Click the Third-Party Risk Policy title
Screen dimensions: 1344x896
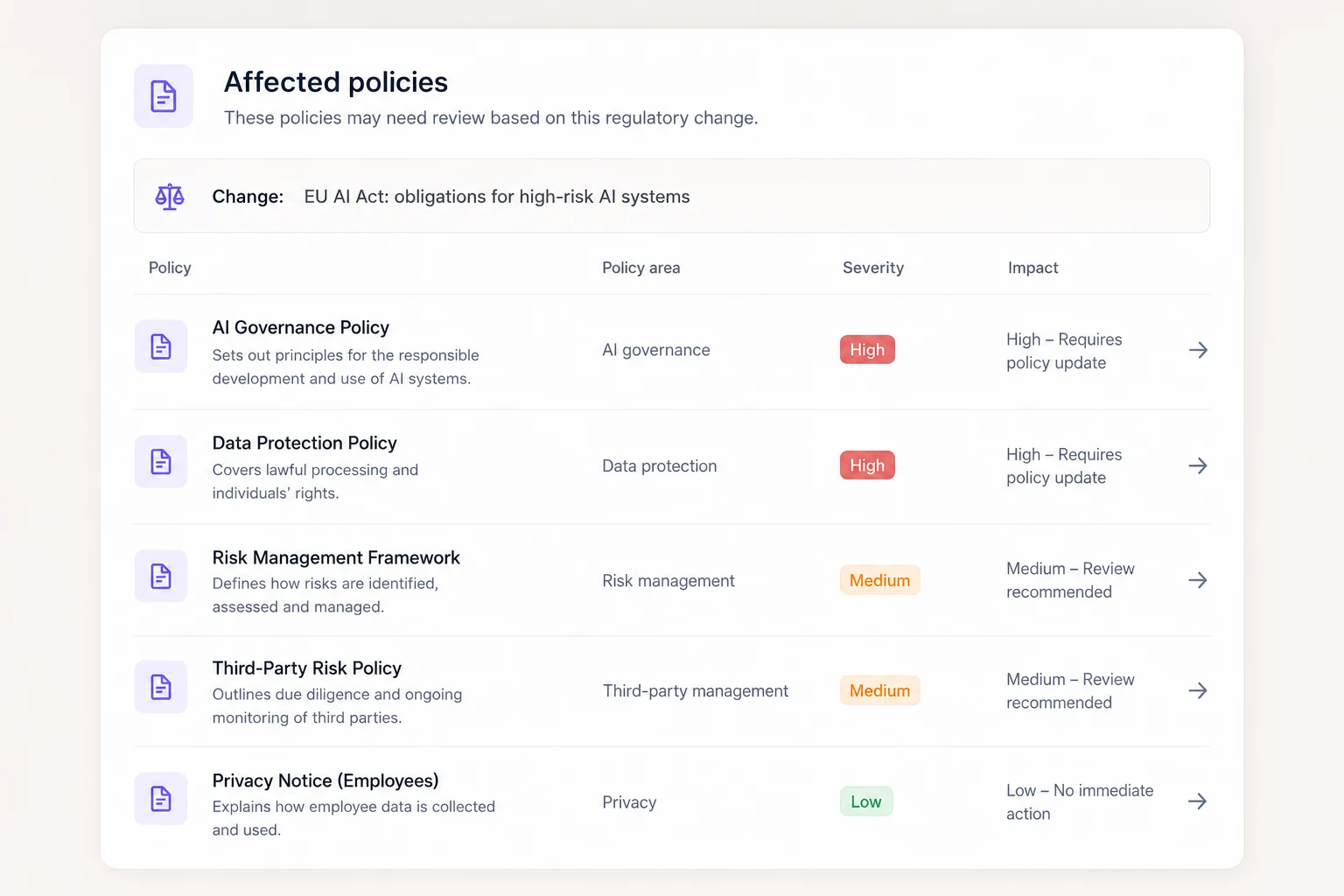point(307,668)
